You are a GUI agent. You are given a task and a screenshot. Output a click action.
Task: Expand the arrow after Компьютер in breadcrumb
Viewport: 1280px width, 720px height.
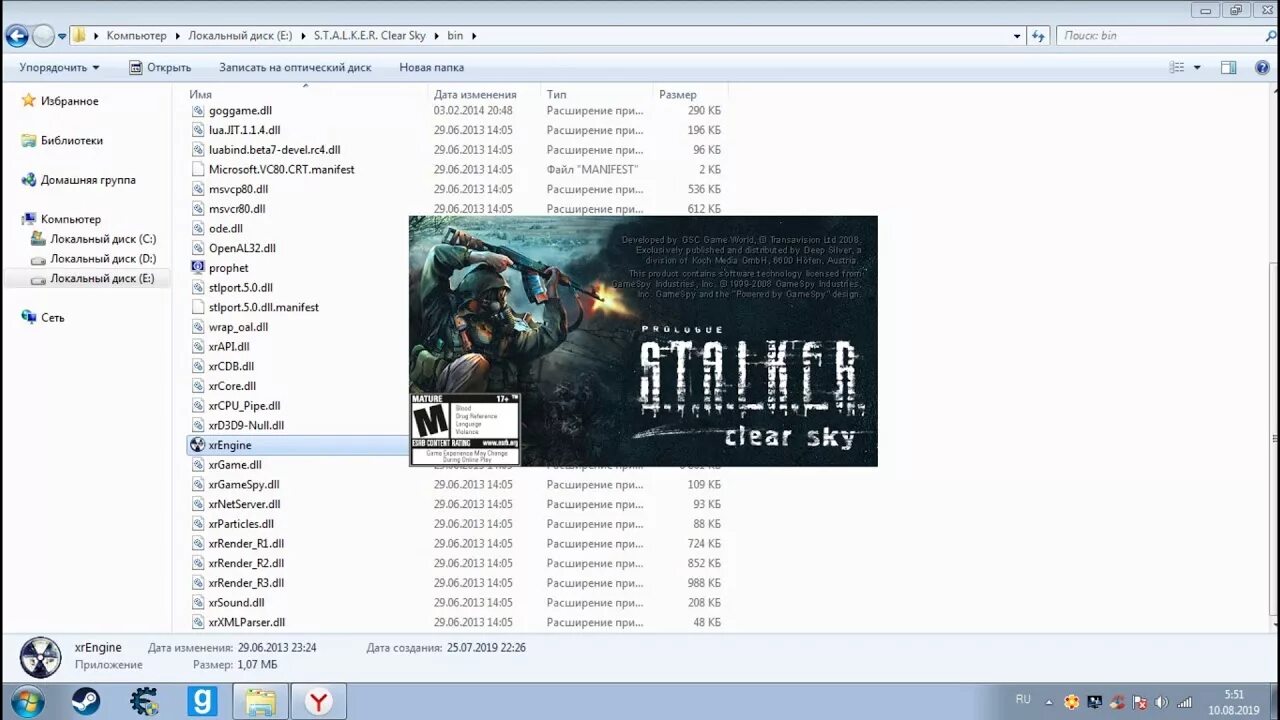coord(178,35)
